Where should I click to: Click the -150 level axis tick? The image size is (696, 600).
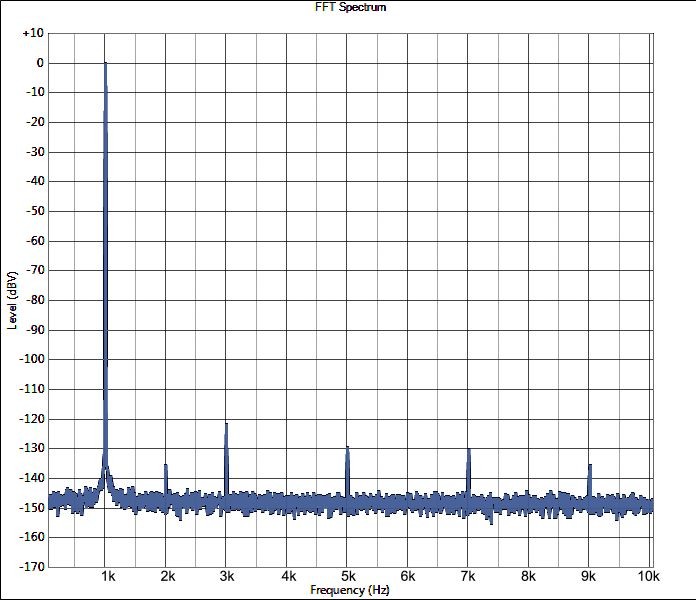click(32, 507)
